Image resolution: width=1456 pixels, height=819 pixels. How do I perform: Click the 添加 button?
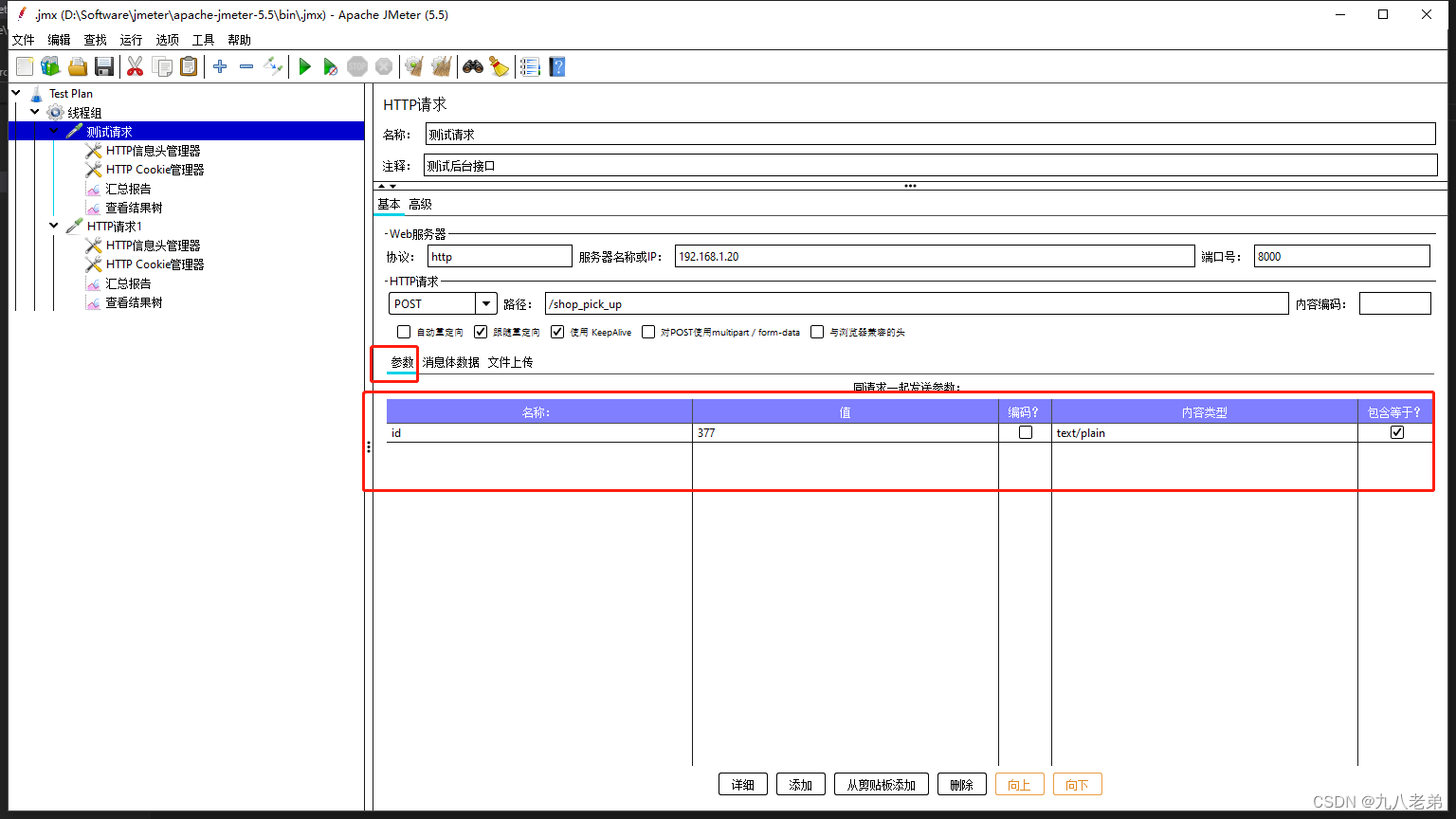coord(801,784)
